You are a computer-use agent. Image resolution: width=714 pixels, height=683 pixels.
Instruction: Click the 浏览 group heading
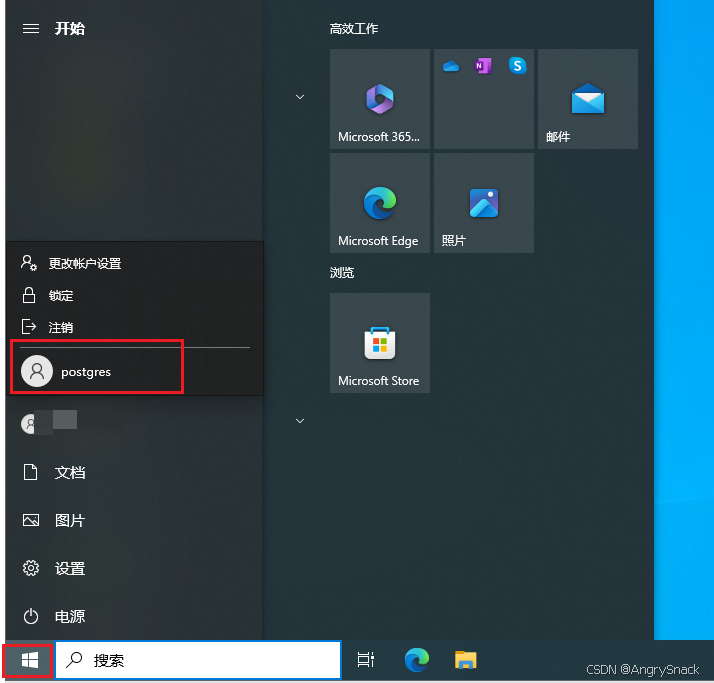[342, 273]
